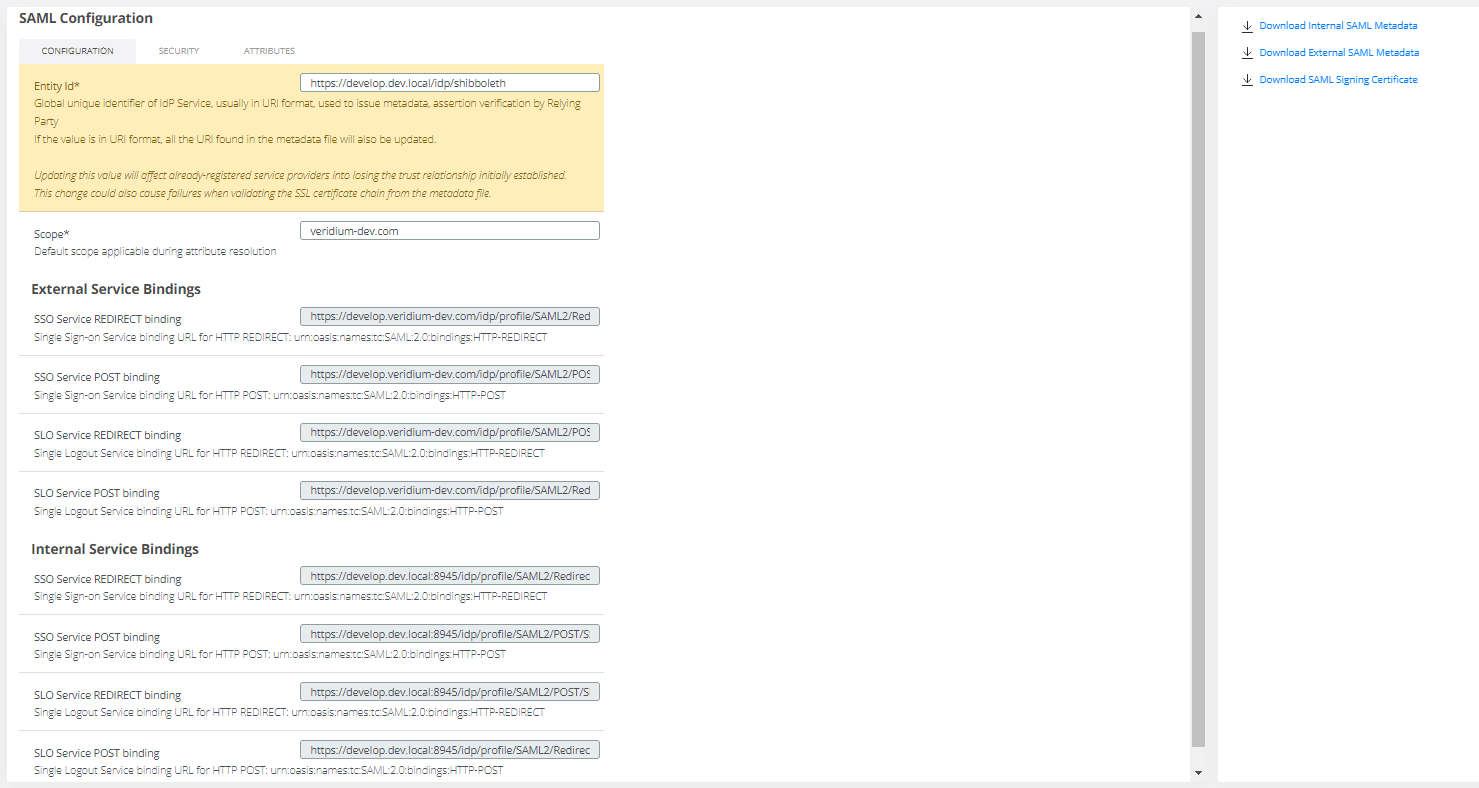Screen dimensions: 1479x788
Task: Click the scrollbar up arrow
Action: [x=1197, y=15]
